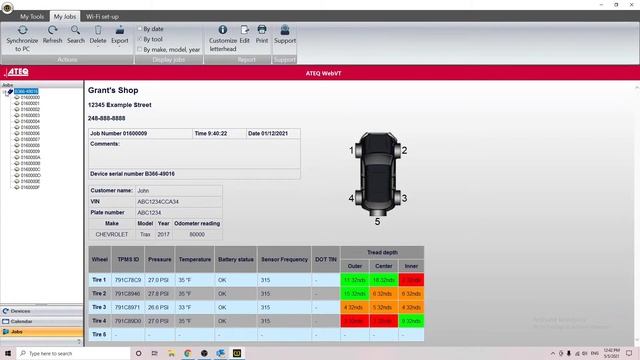
Task: Click the Tire 1 row label
Action: click(x=100, y=280)
